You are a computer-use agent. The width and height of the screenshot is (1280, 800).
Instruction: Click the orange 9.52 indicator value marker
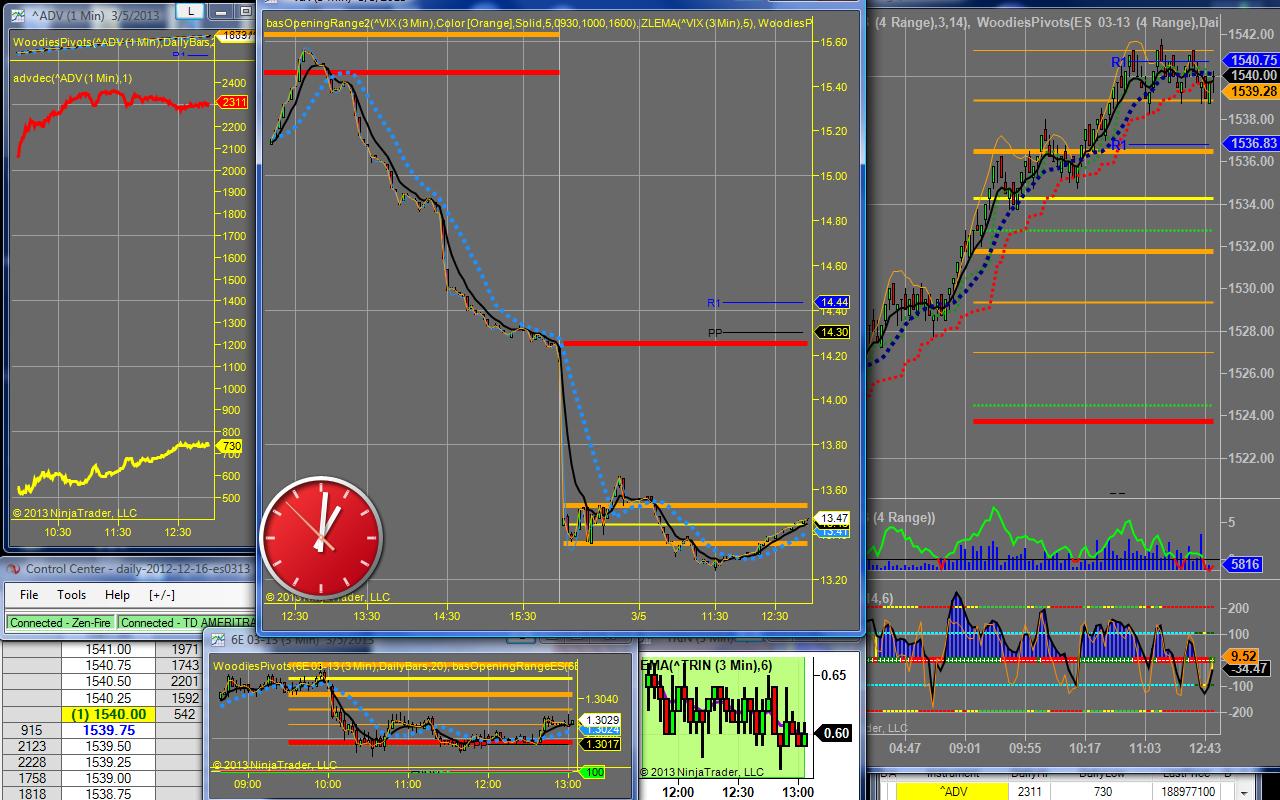(x=1243, y=656)
